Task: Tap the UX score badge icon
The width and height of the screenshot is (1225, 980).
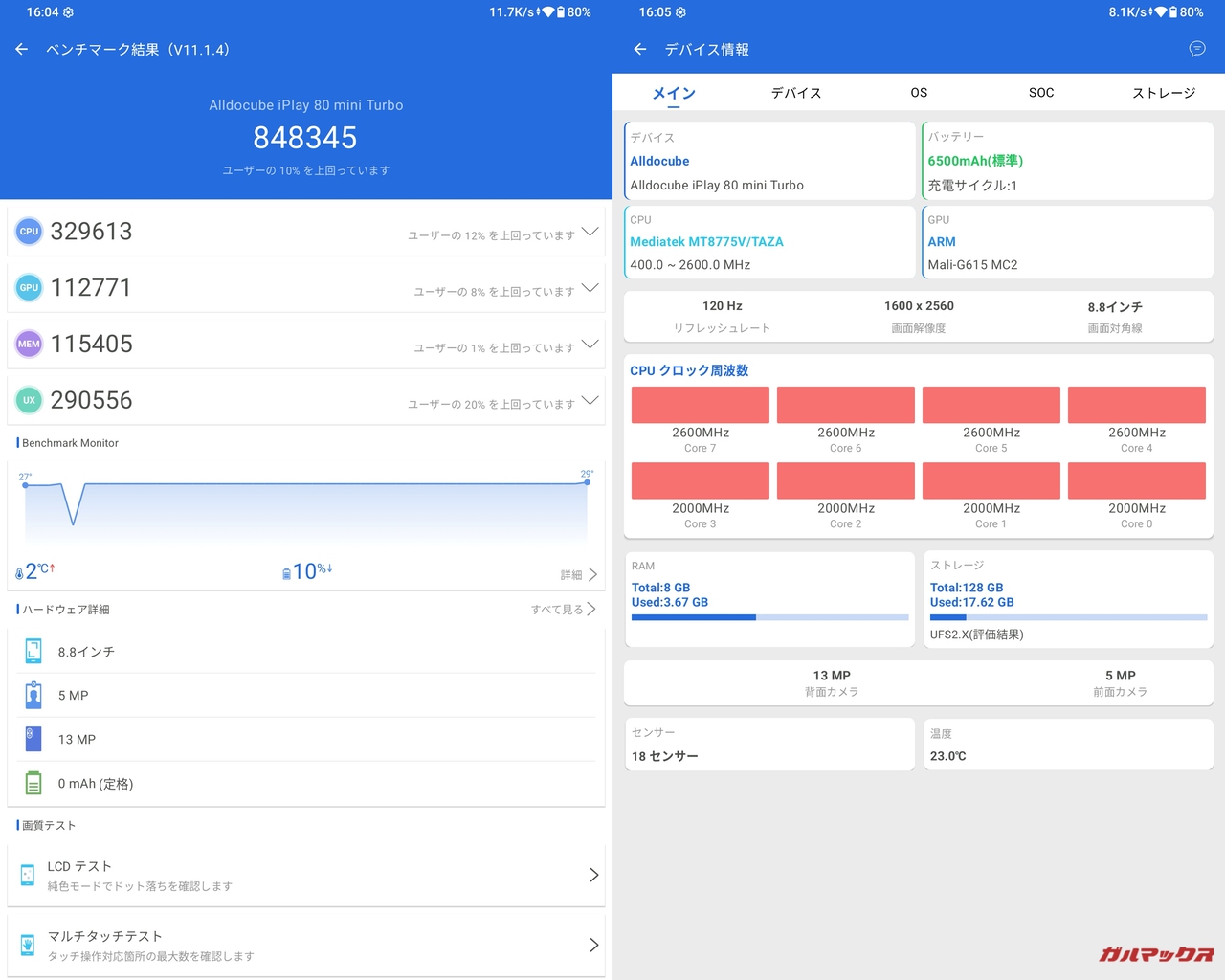Action: click(x=30, y=400)
